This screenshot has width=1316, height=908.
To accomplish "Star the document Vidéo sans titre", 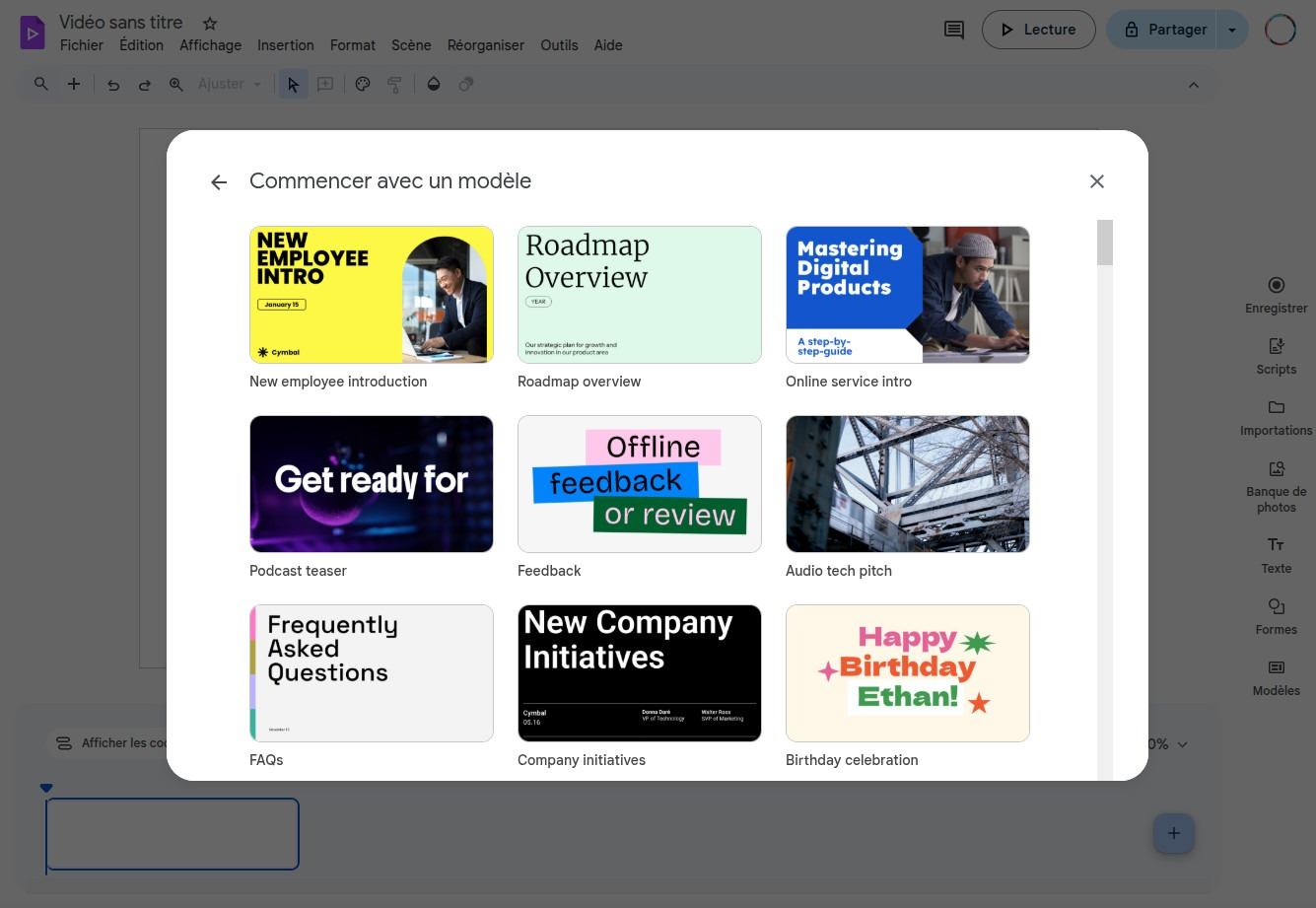I will (210, 23).
